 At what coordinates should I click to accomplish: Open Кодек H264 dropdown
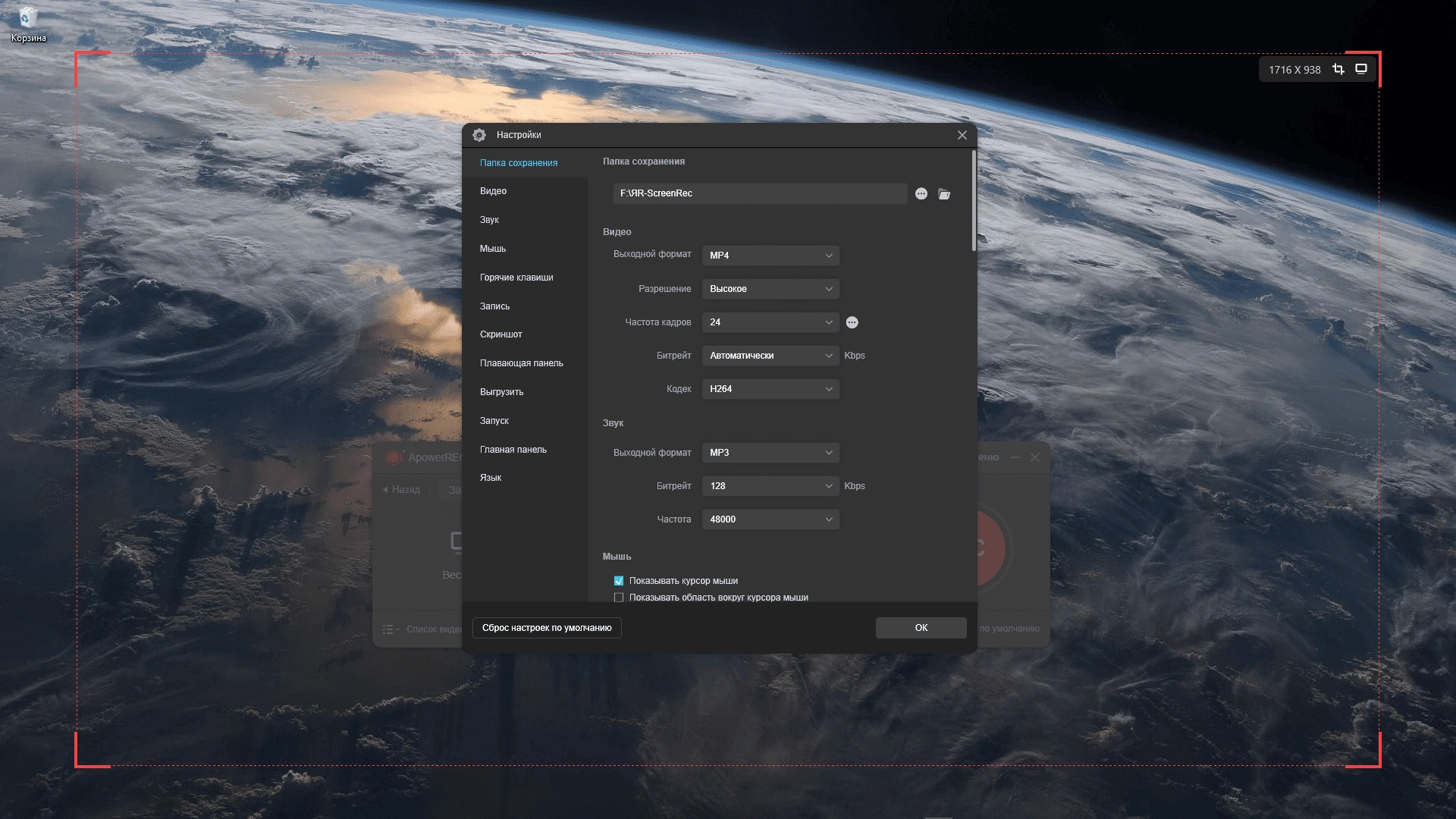pyautogui.click(x=770, y=389)
